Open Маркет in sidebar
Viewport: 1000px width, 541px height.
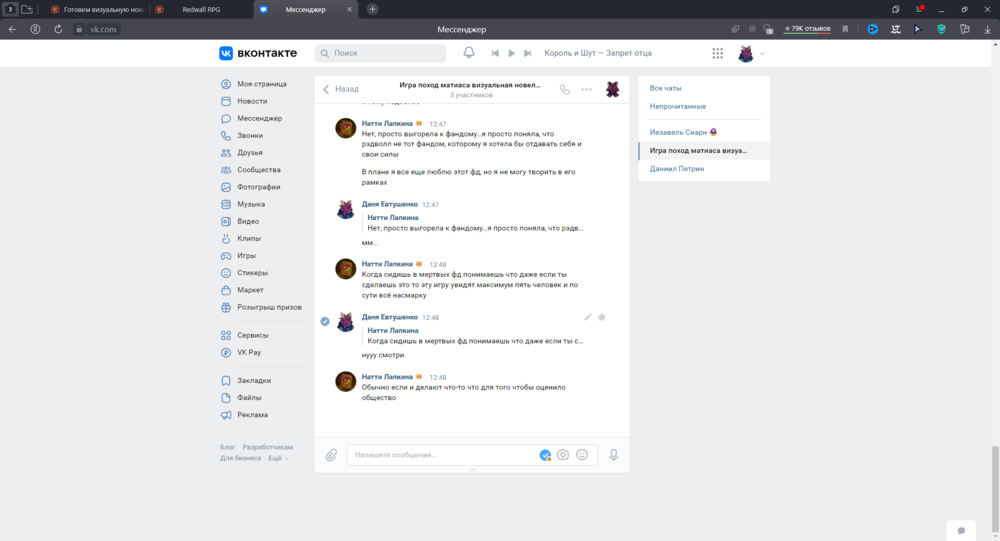point(242,290)
